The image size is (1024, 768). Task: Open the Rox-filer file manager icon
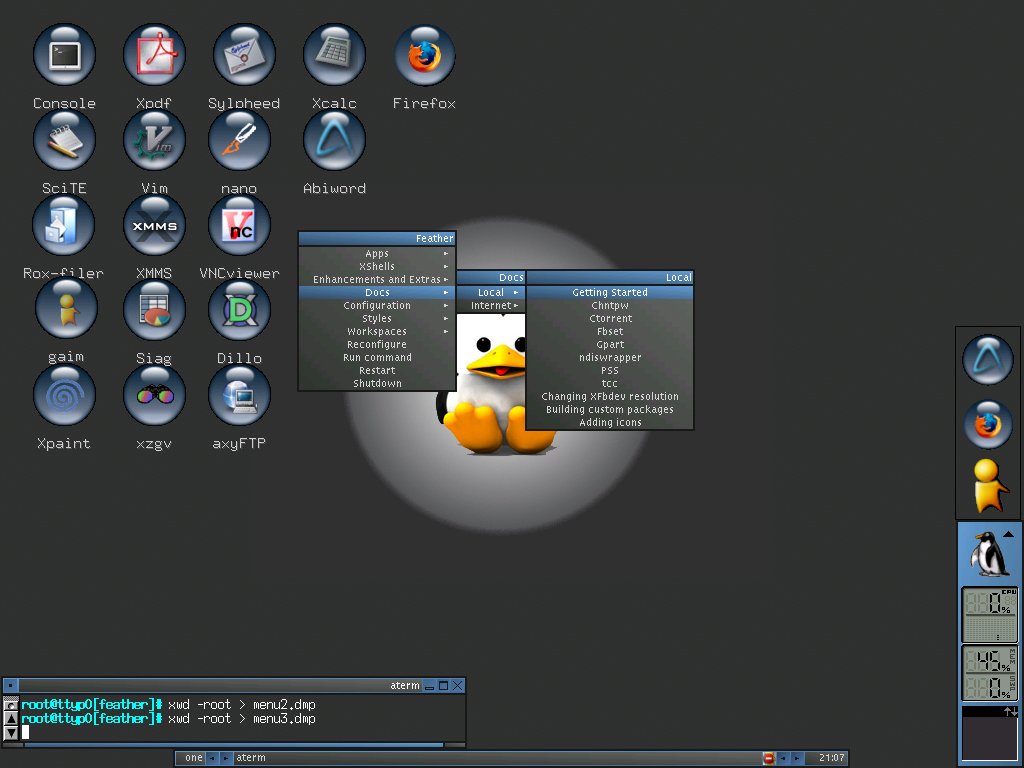[63, 225]
